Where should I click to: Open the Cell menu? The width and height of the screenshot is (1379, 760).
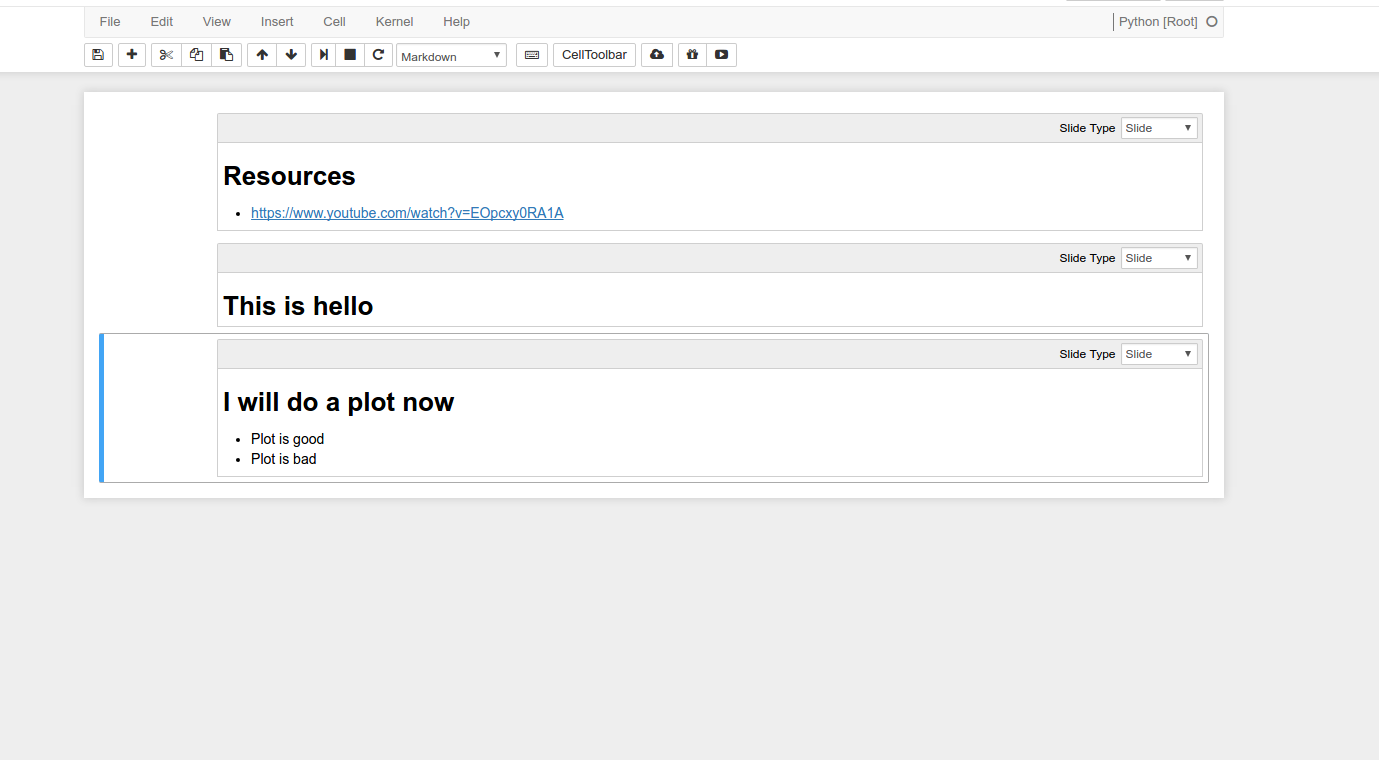pyautogui.click(x=335, y=21)
